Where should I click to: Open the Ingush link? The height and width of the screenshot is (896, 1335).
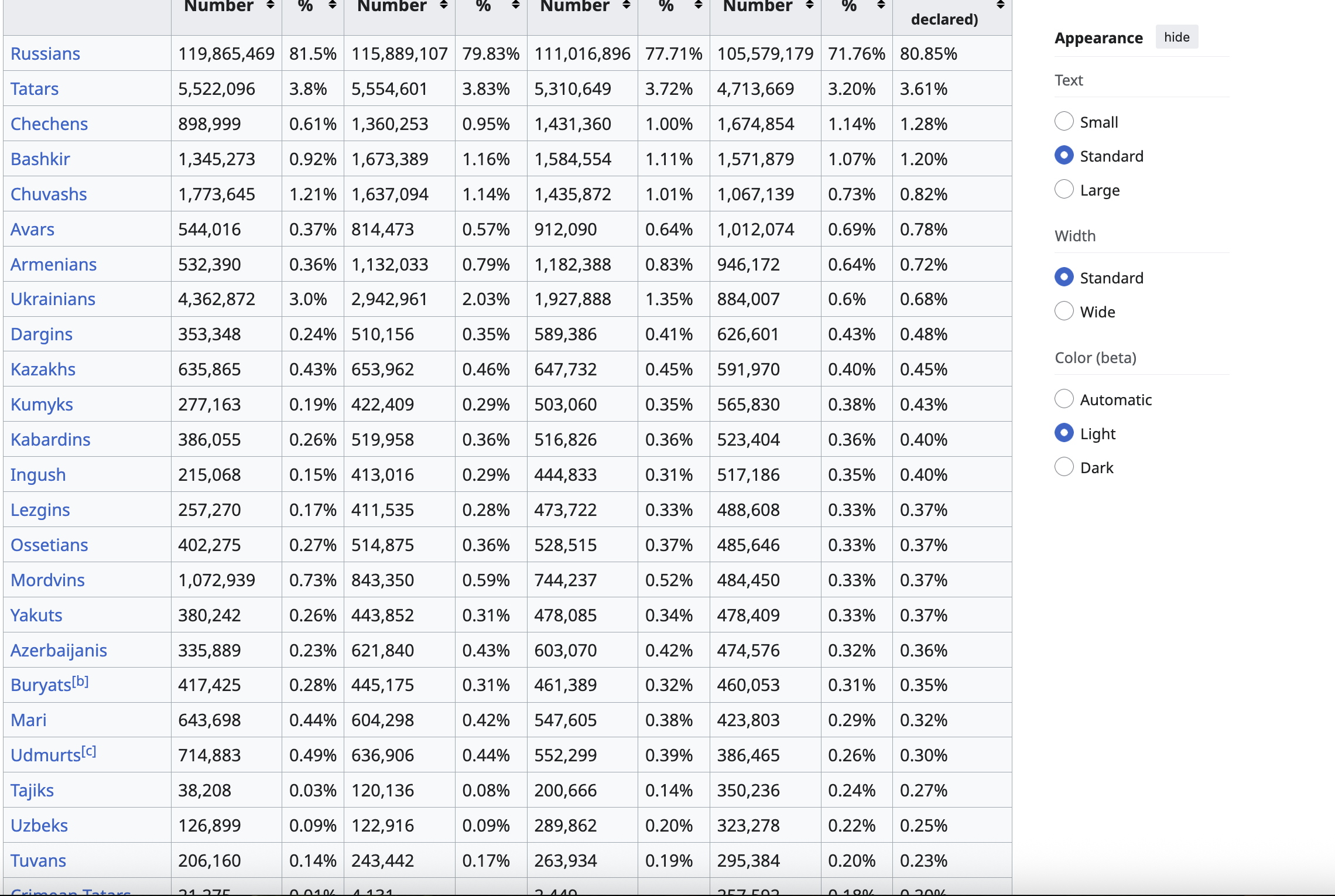38,475
